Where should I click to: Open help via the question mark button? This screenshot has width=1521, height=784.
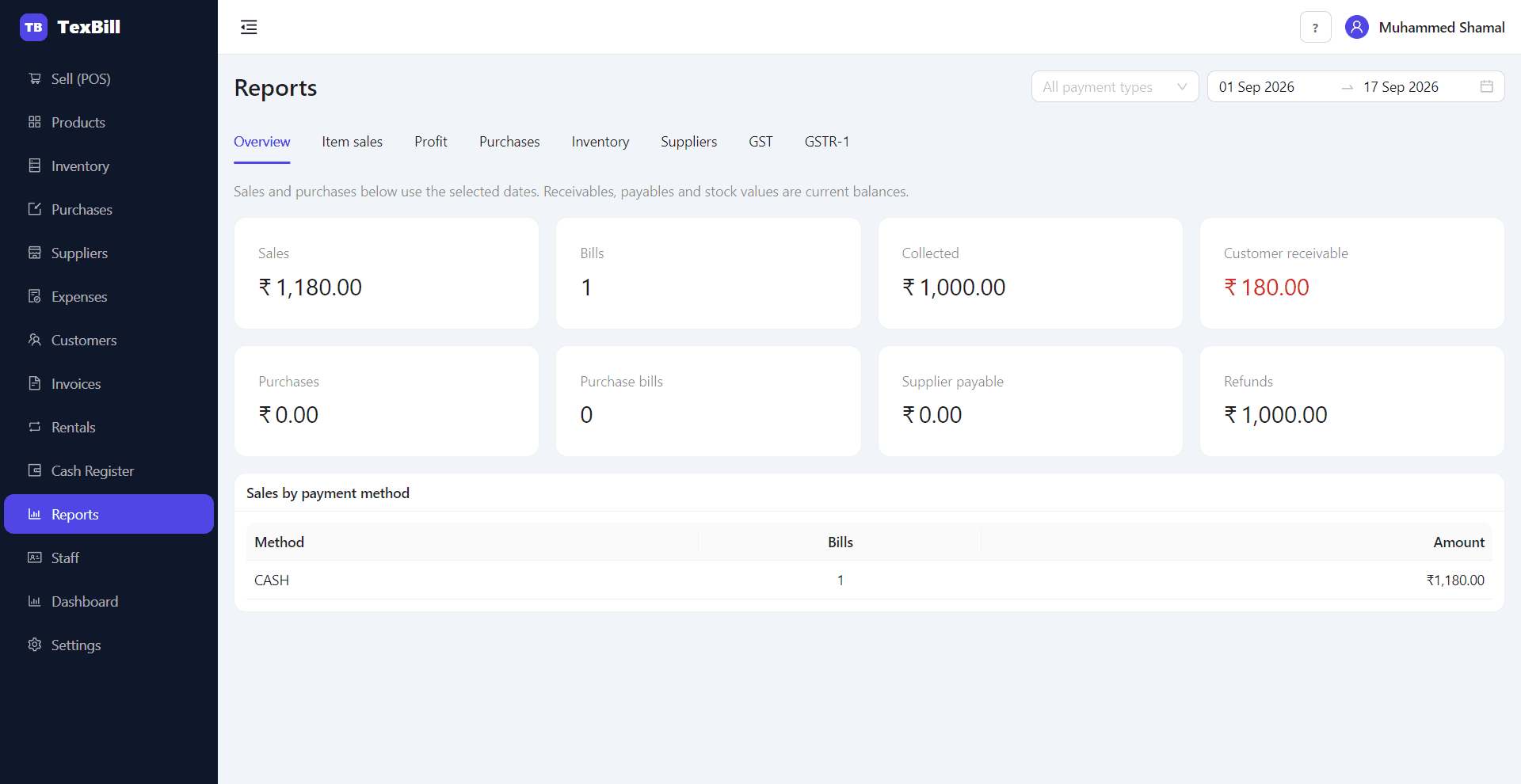[1315, 28]
